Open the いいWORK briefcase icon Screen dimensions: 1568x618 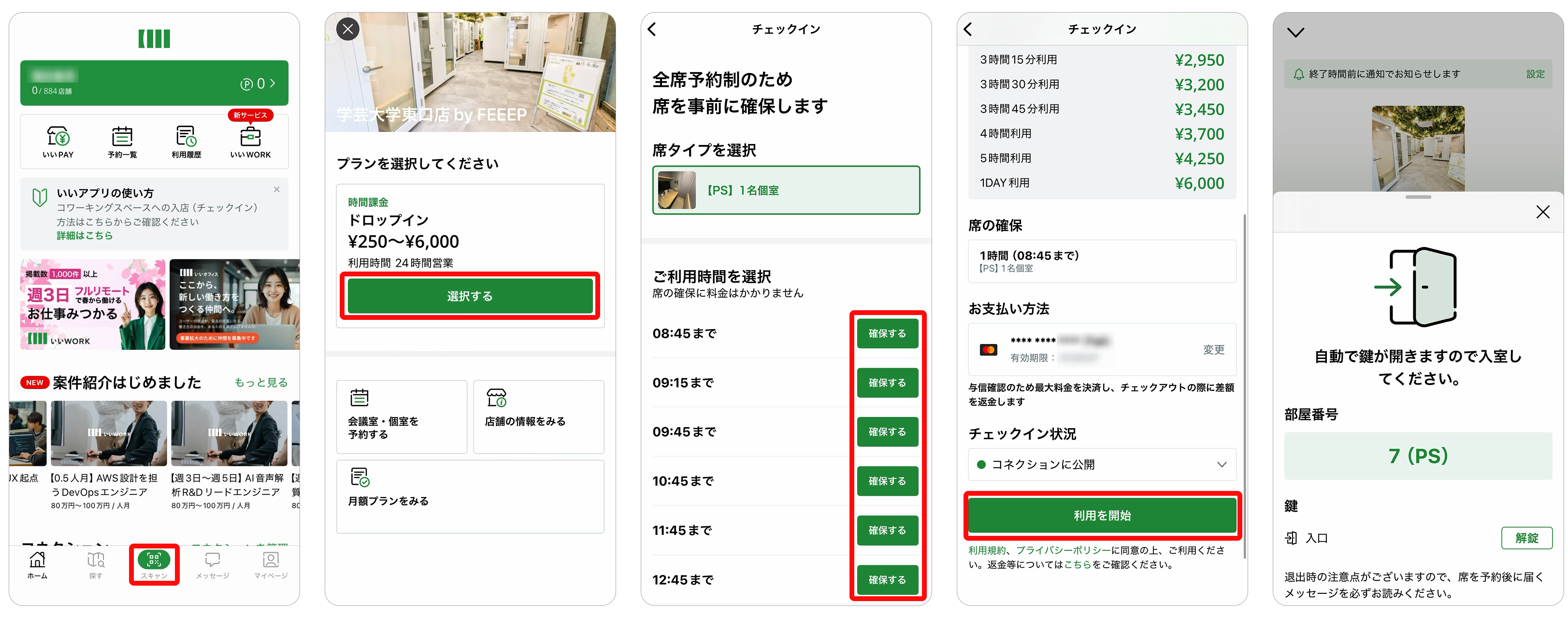coord(250,142)
